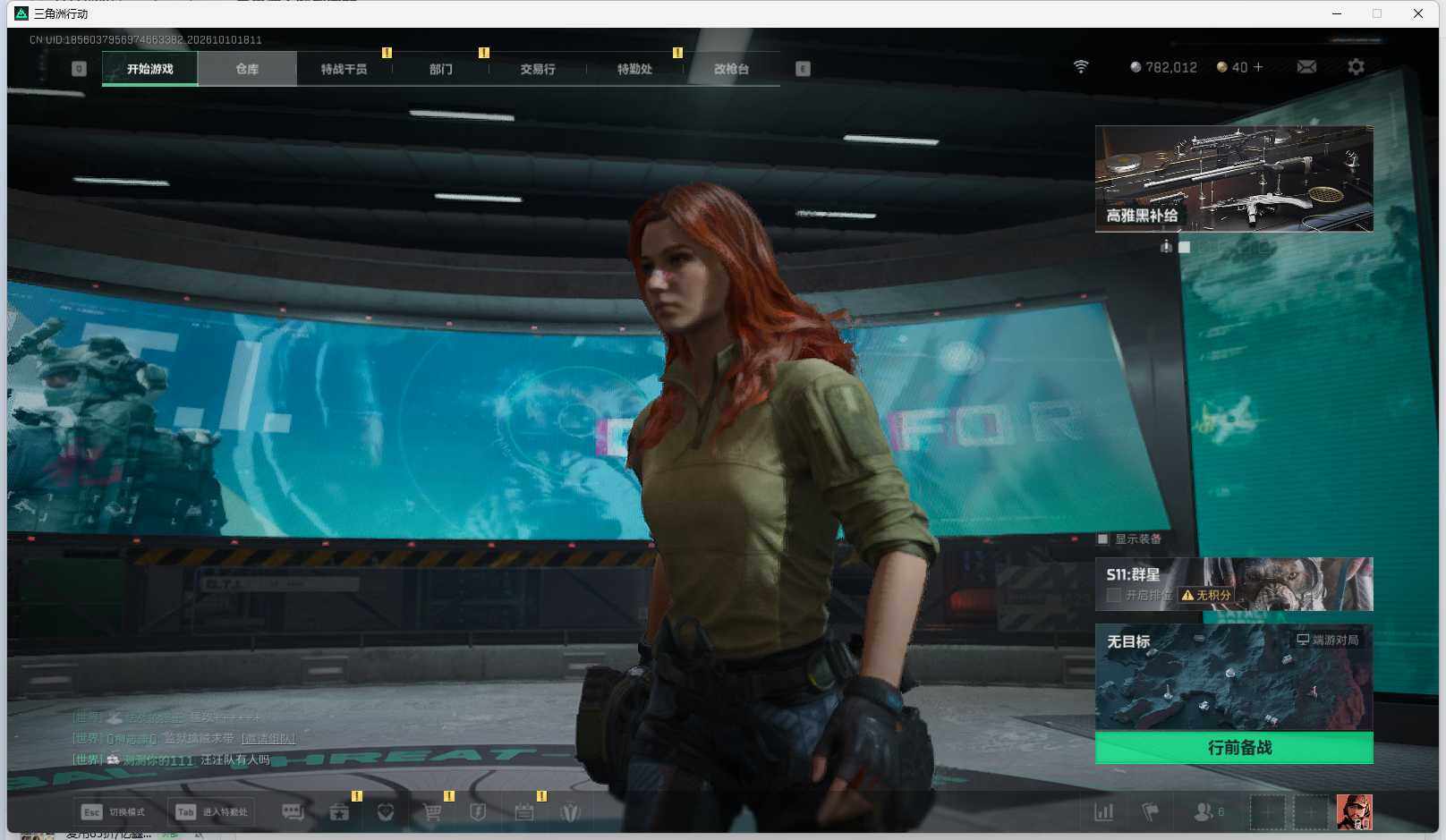Click the empty squad slot beside player avatar
The image size is (1446, 840).
click(1310, 812)
